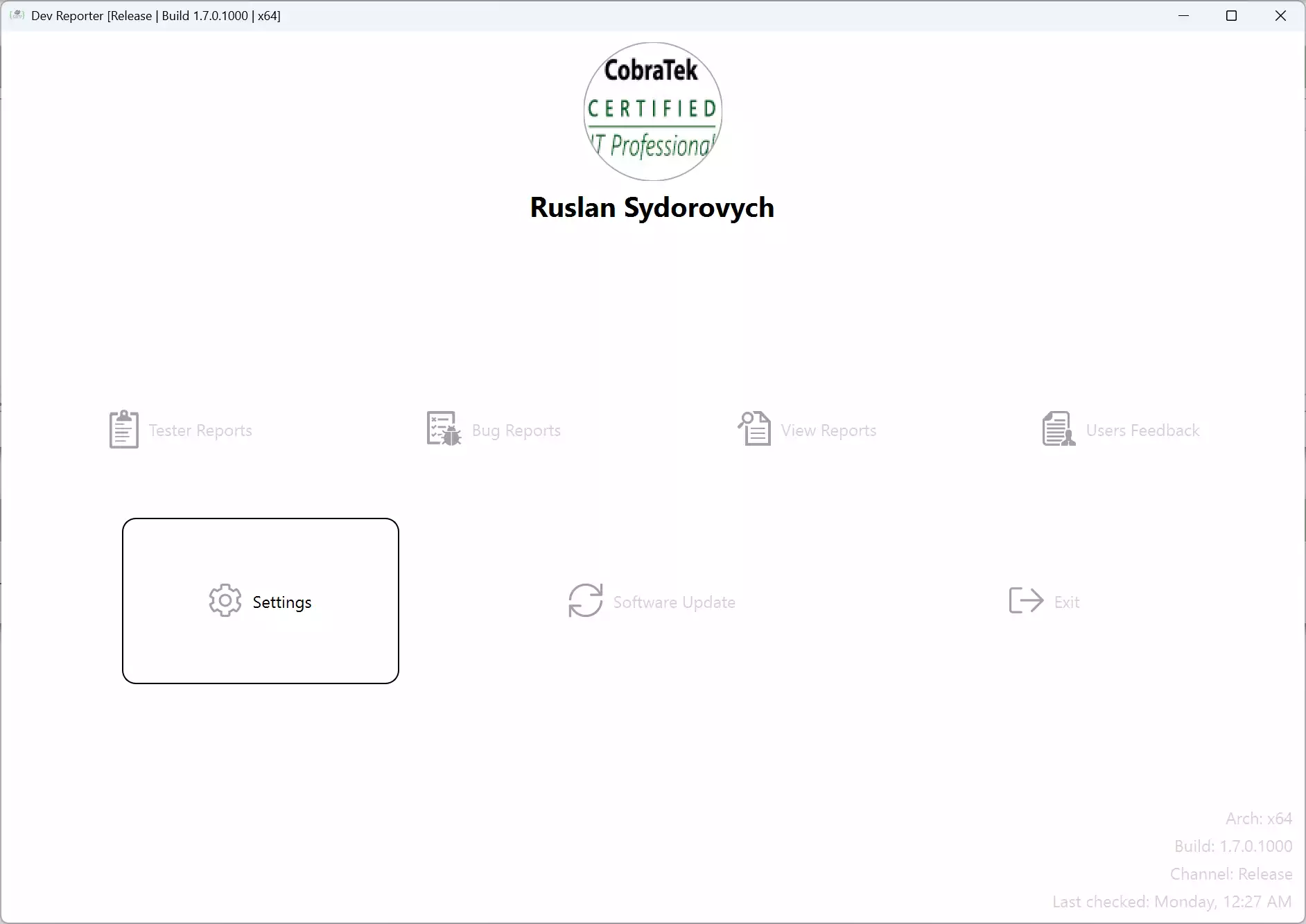Open the Bug Reports label
Viewport: 1306px width, 924px height.
coord(516,430)
